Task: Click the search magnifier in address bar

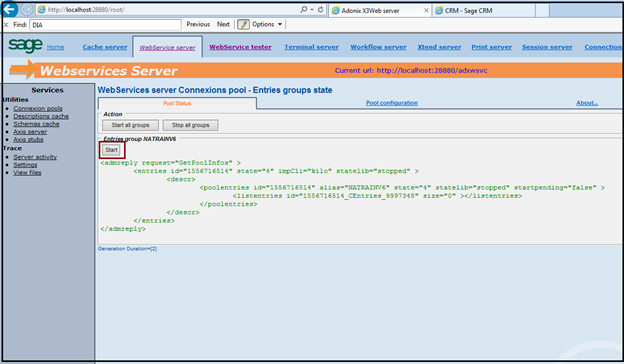Action: point(304,9)
